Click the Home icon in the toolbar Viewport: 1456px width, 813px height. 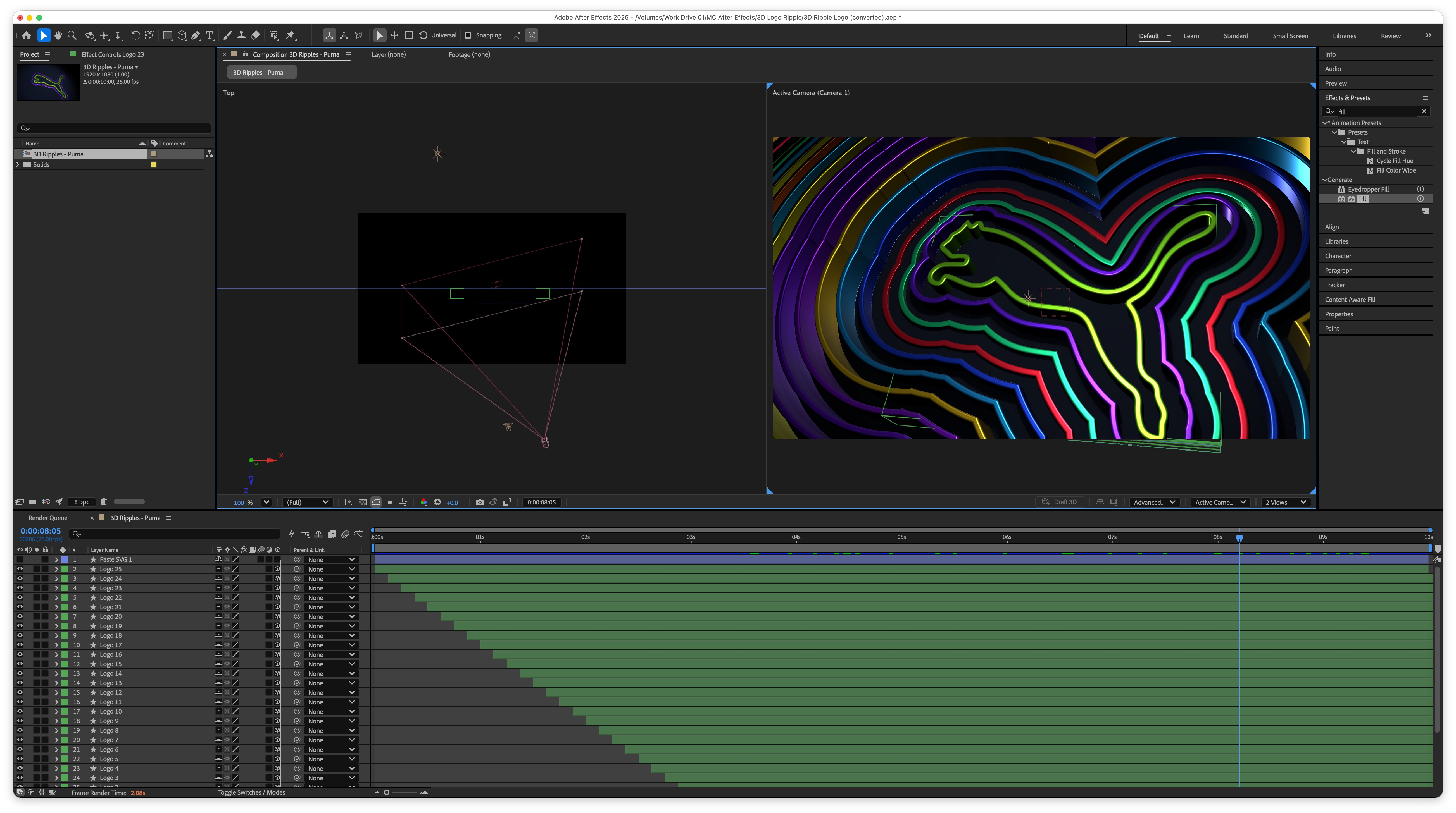click(x=26, y=35)
